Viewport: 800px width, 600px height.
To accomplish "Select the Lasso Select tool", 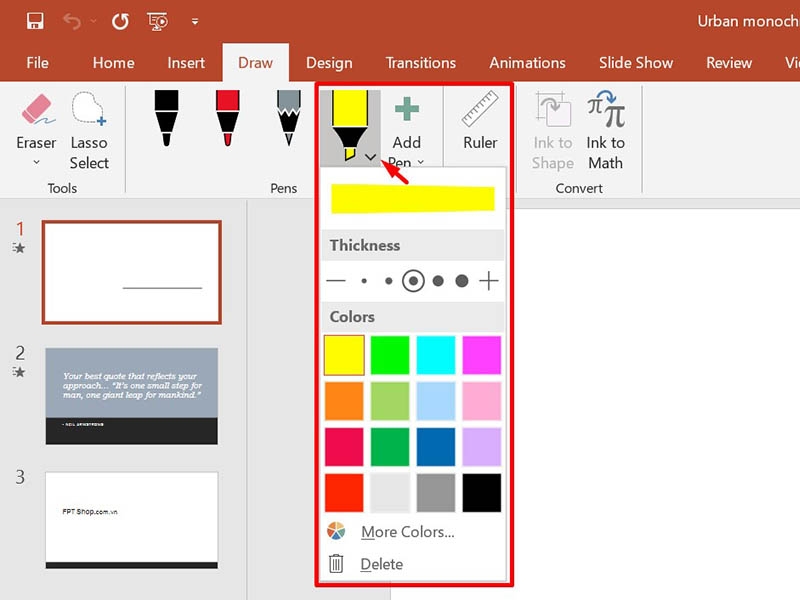I will click(89, 131).
